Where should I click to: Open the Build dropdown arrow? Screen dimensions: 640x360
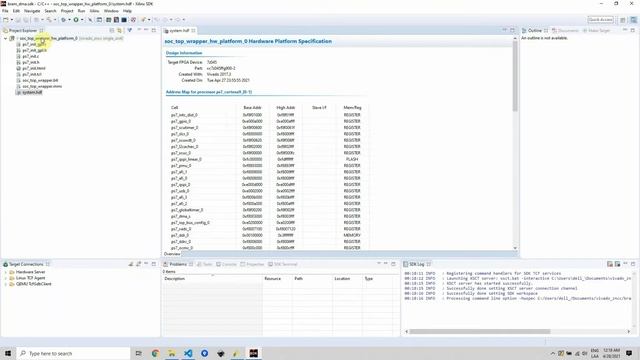(55, 20)
